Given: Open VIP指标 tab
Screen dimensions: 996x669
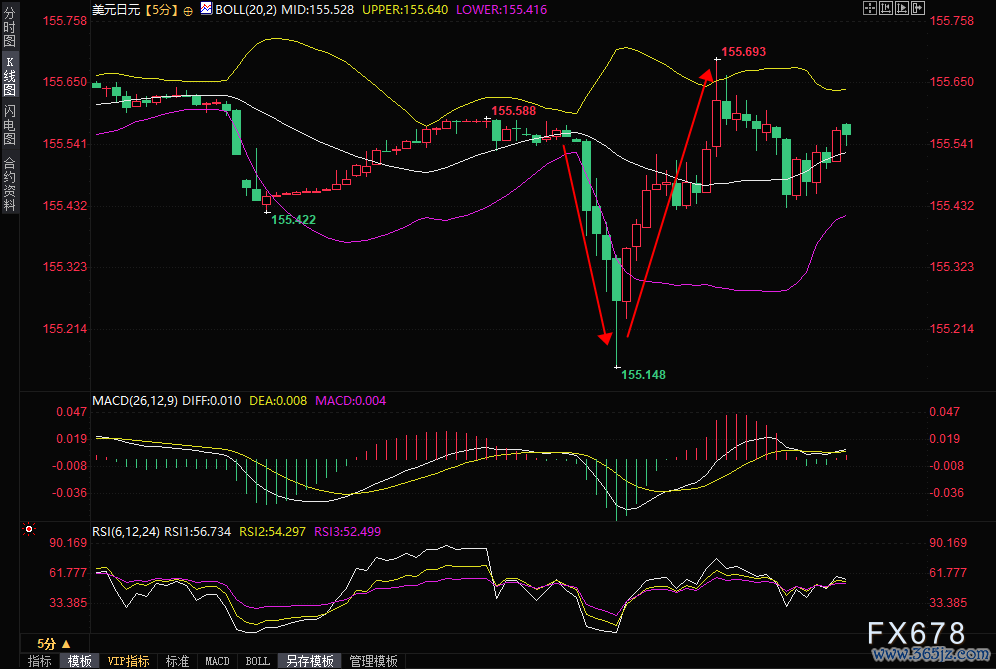Looking at the screenshot, I should click(x=128, y=661).
